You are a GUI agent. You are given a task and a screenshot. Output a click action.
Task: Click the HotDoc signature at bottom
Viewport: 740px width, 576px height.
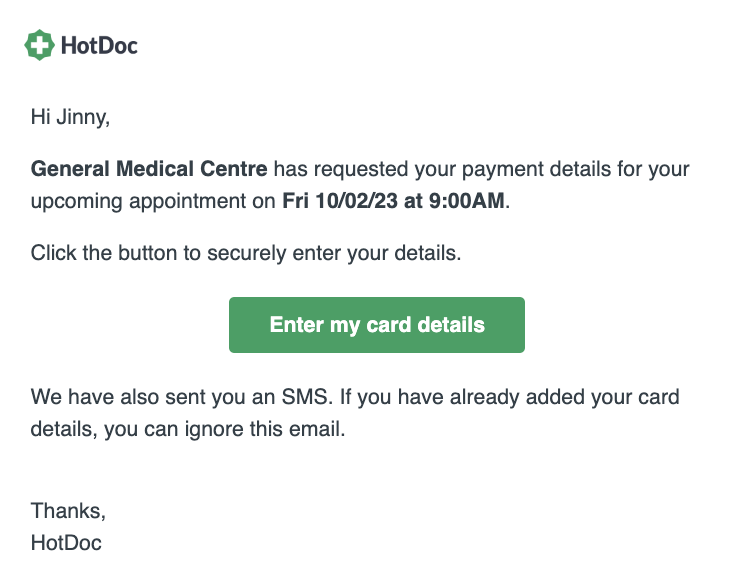click(66, 543)
